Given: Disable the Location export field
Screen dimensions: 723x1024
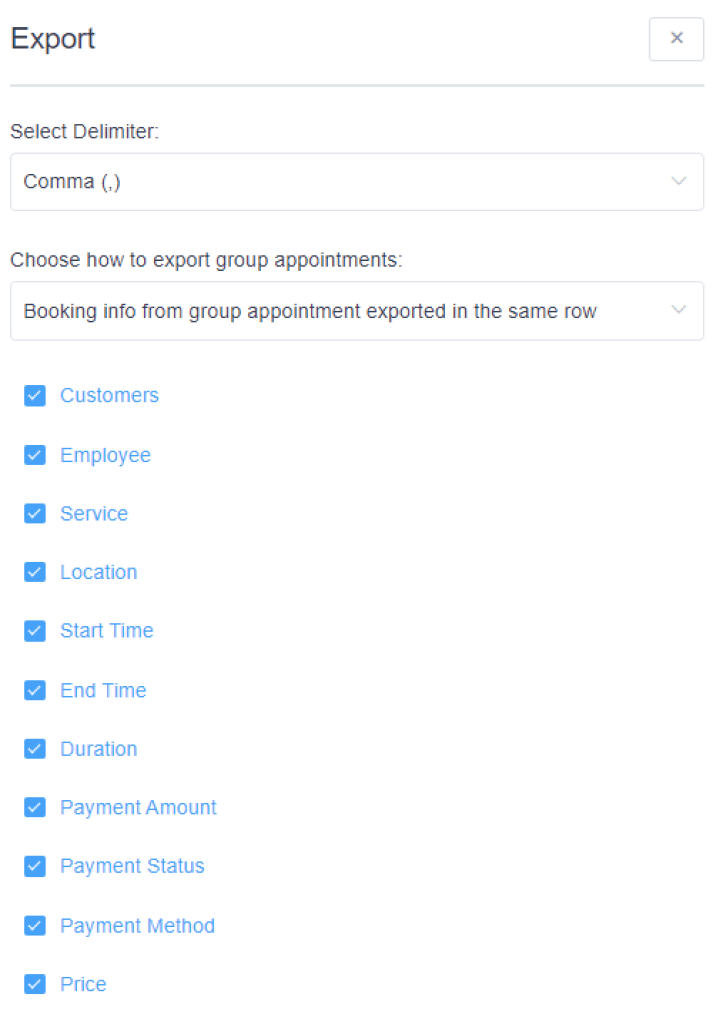Looking at the screenshot, I should (x=35, y=572).
